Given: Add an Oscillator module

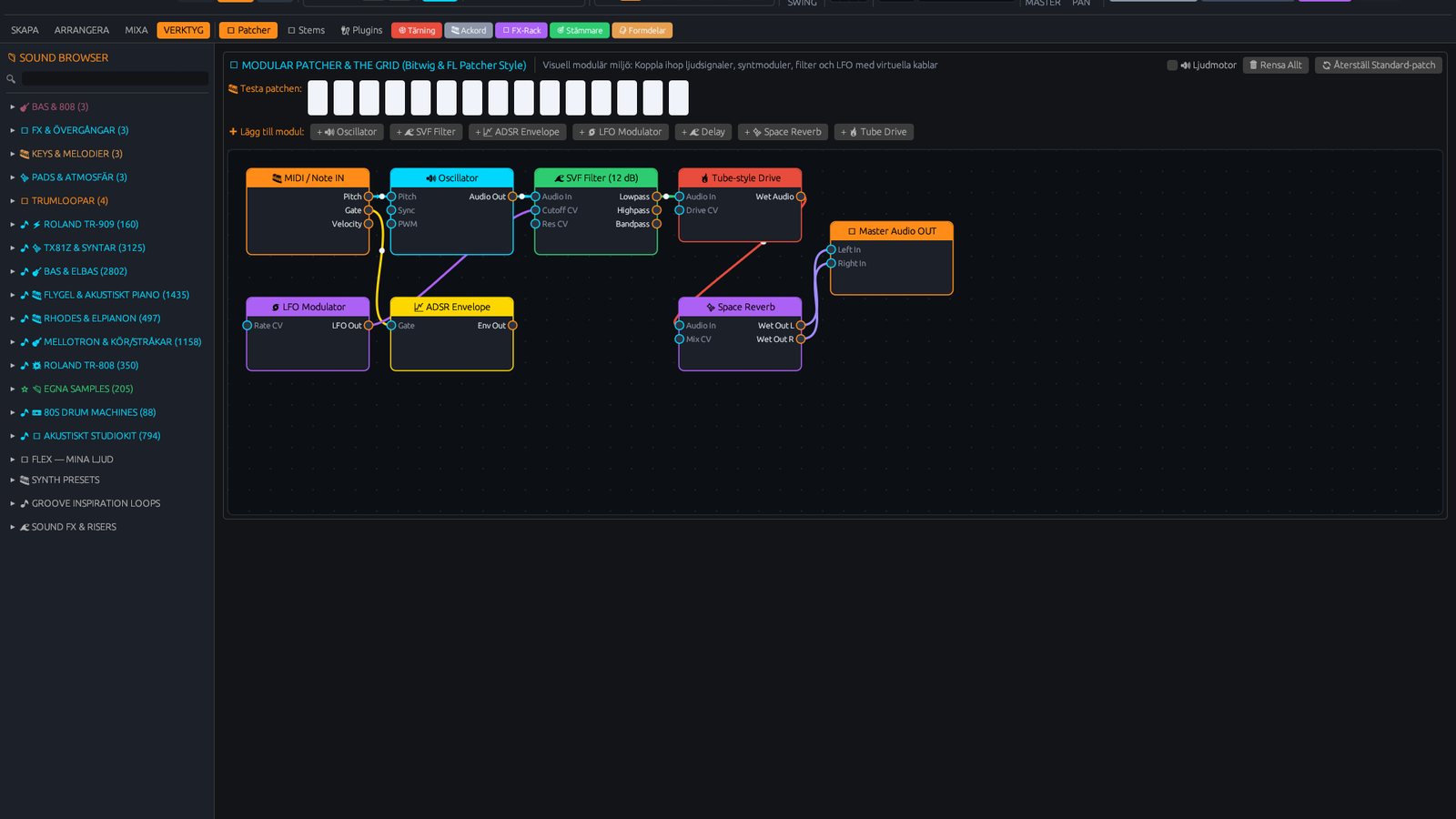Looking at the screenshot, I should pyautogui.click(x=347, y=132).
